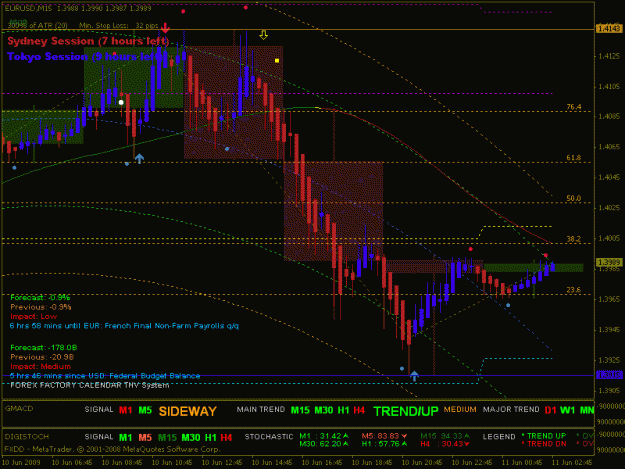Click the MEDIUM strength label
Image resolution: width=625 pixels, height=469 pixels.
[x=460, y=410]
